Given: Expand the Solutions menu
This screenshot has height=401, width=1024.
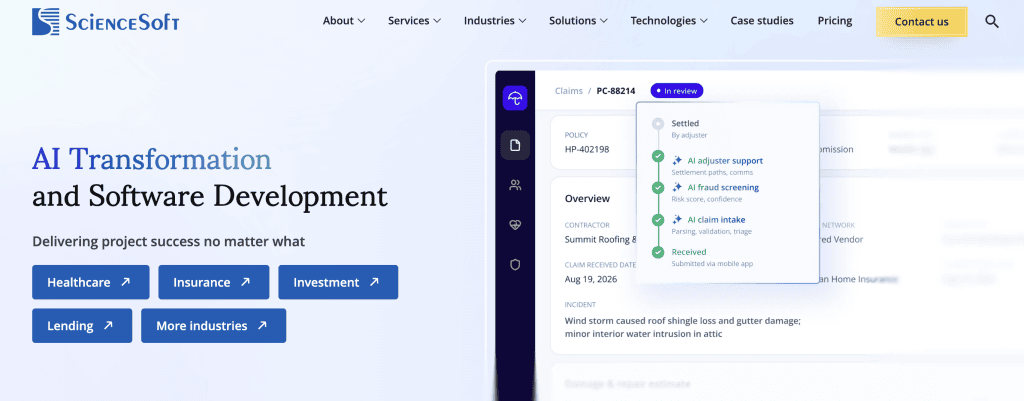Looking at the screenshot, I should click(579, 21).
